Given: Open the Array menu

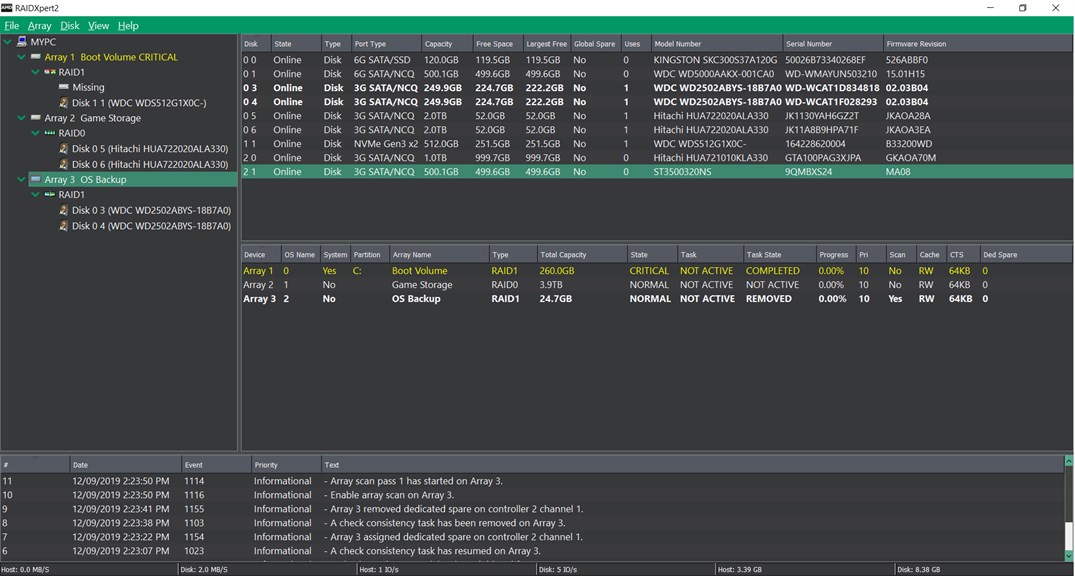Looking at the screenshot, I should click(39, 25).
